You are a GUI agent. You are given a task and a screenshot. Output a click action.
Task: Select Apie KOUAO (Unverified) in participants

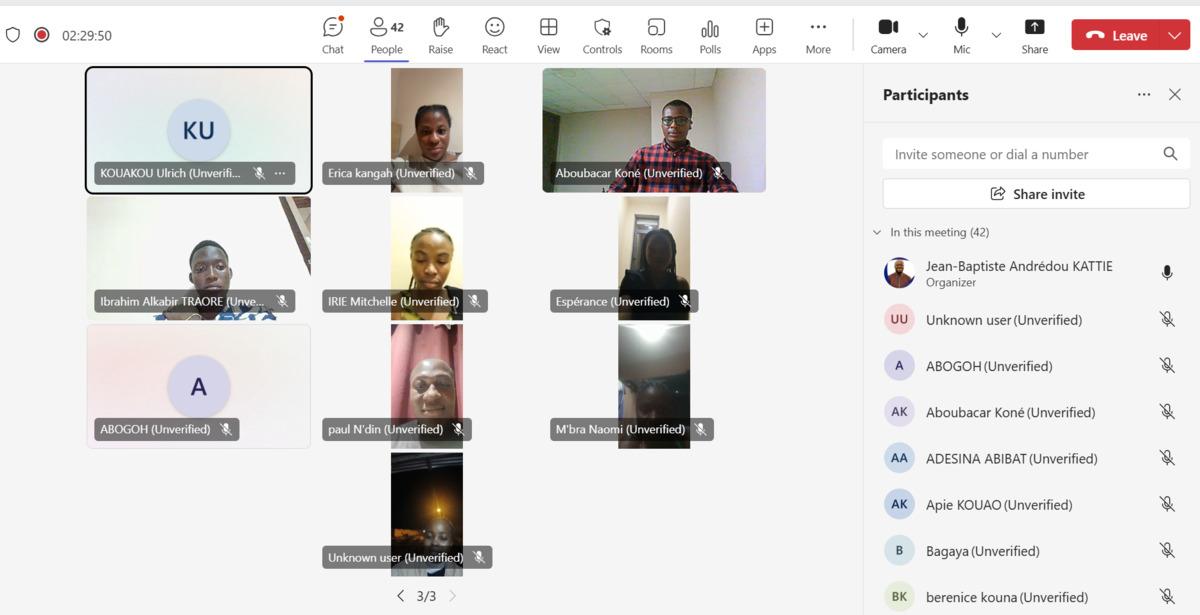click(x=1031, y=505)
